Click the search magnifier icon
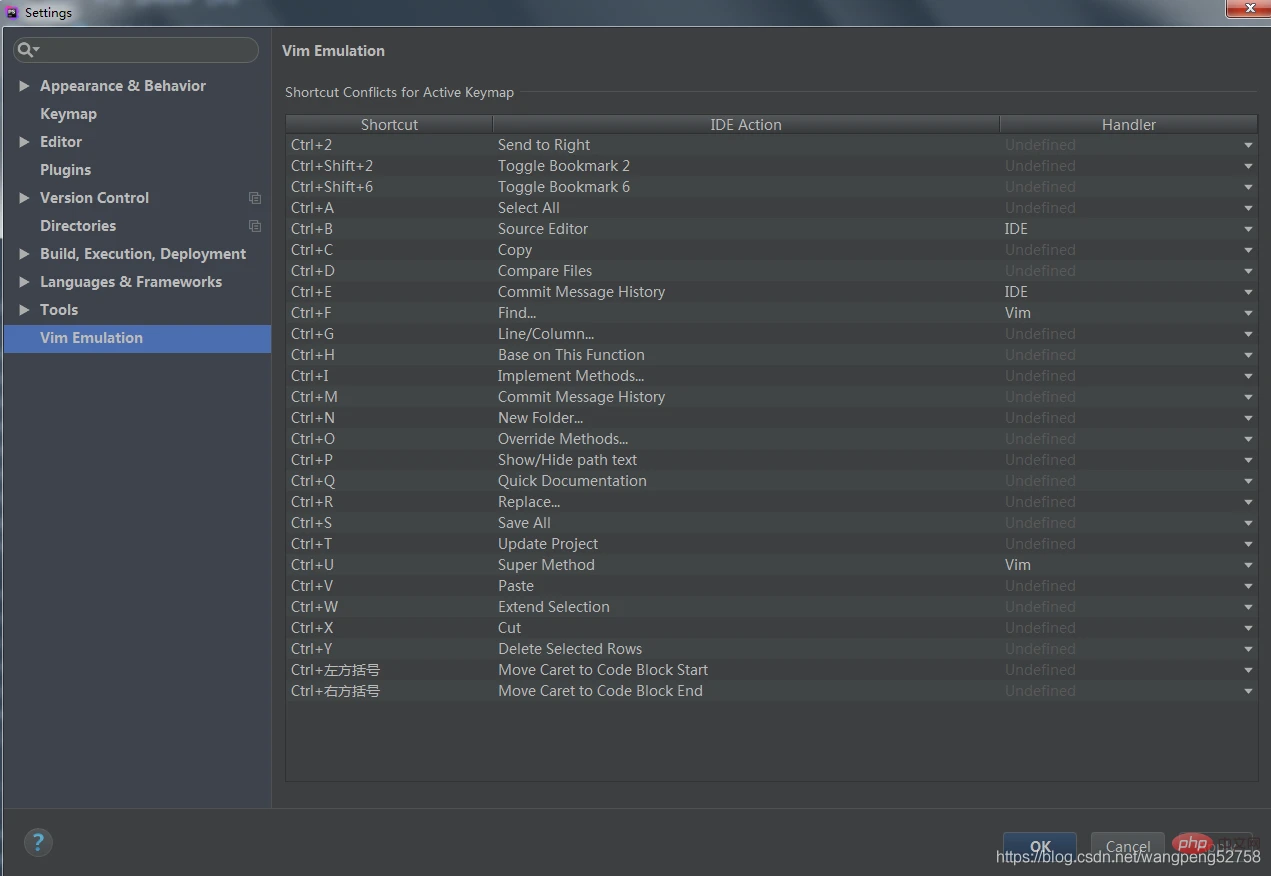The height and width of the screenshot is (876, 1271). (26, 50)
